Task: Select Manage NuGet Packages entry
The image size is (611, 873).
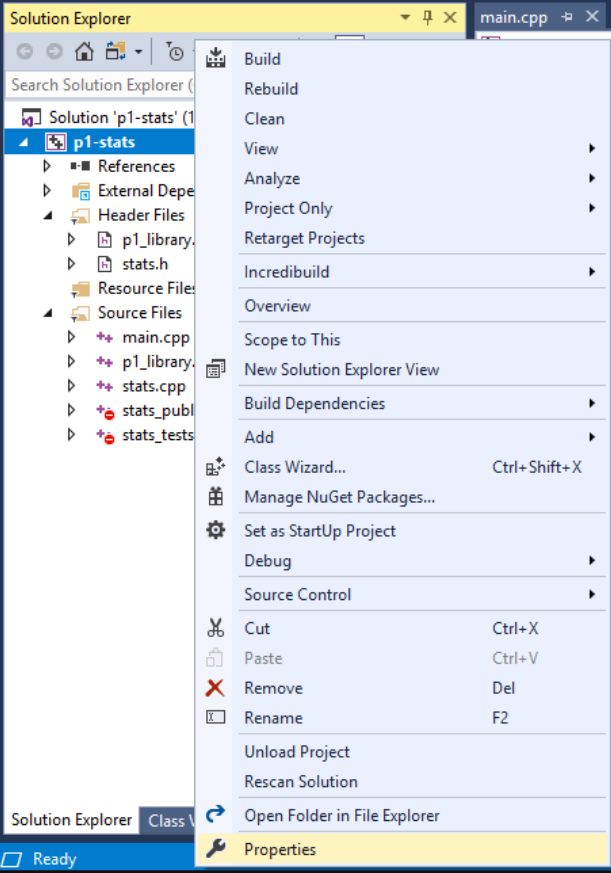Action: tap(339, 497)
